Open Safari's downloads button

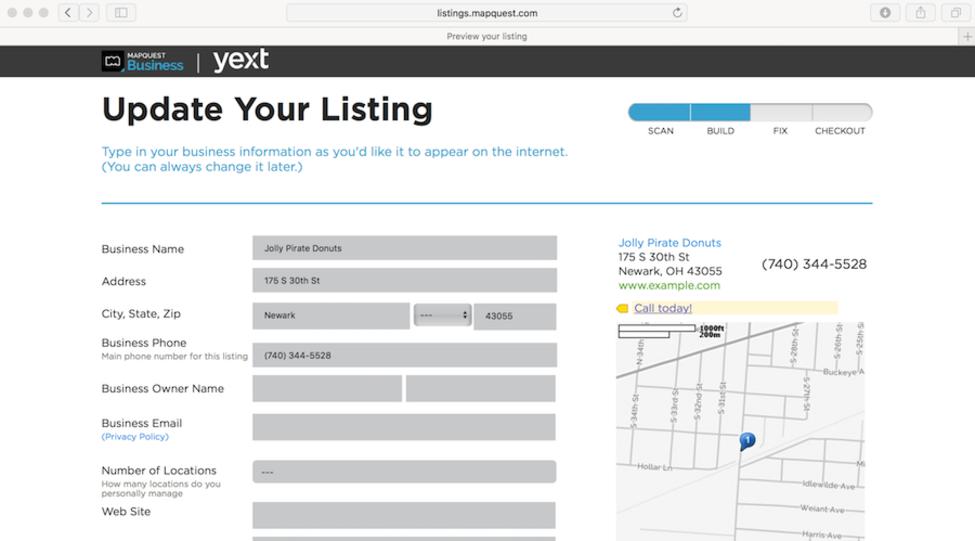tap(885, 12)
